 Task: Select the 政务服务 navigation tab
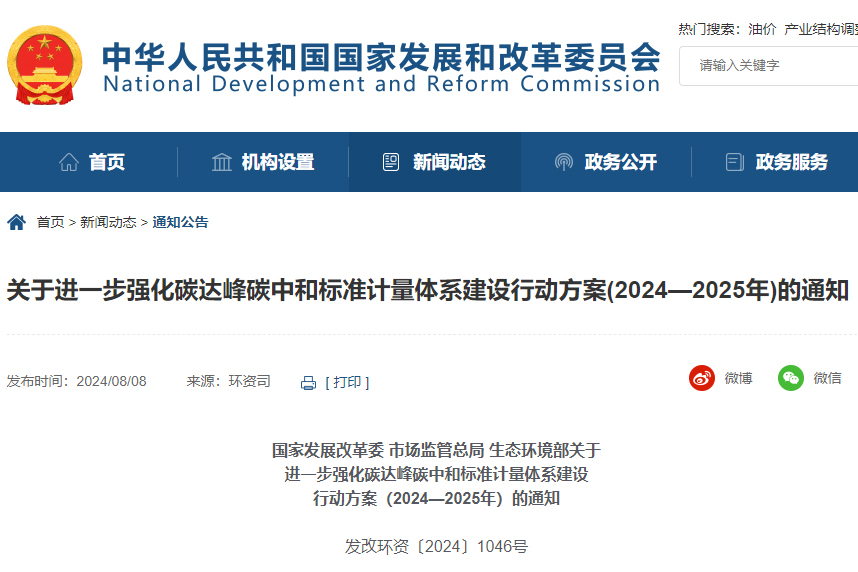click(791, 162)
